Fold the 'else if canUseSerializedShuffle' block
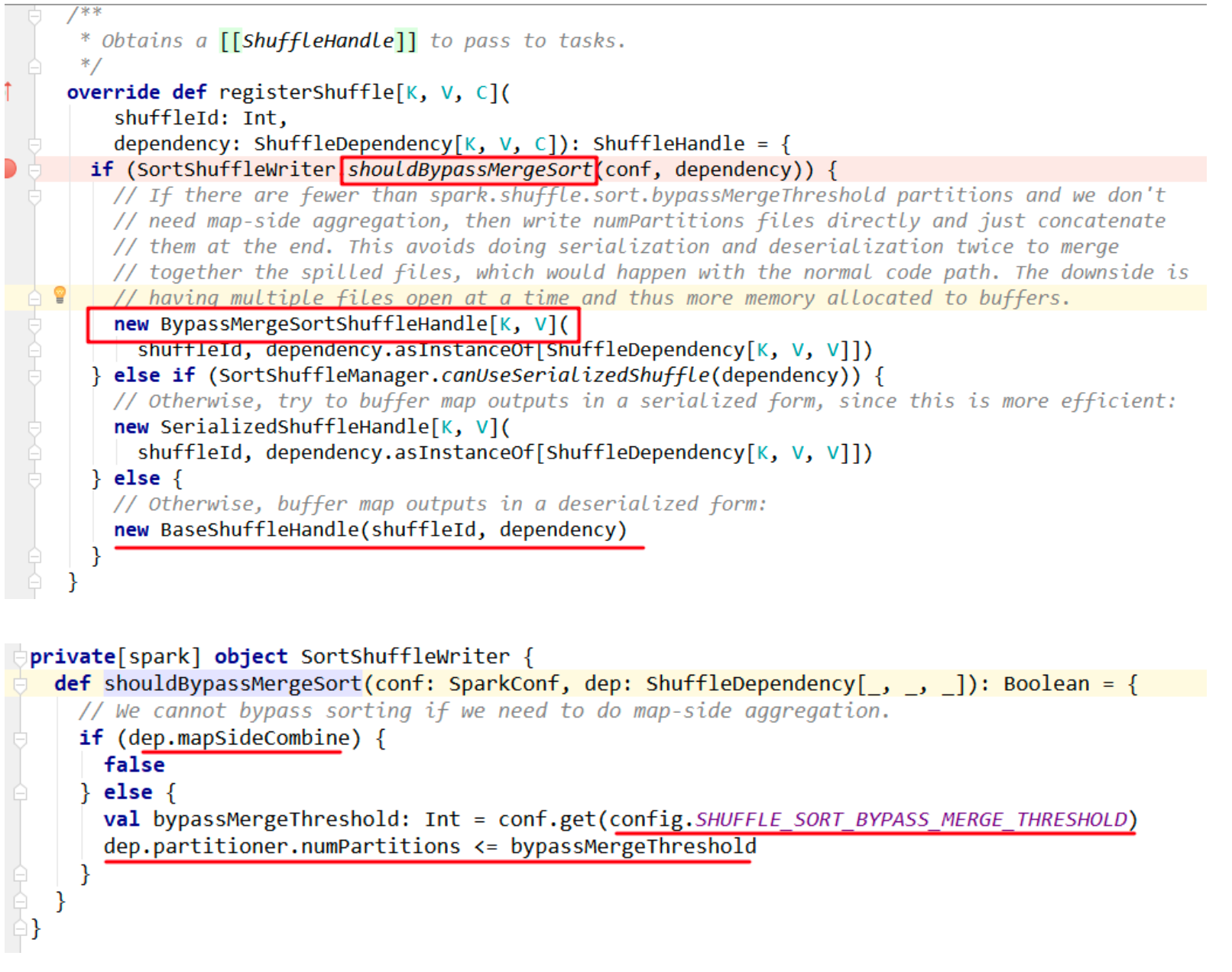The width and height of the screenshot is (1232, 972). (x=34, y=376)
